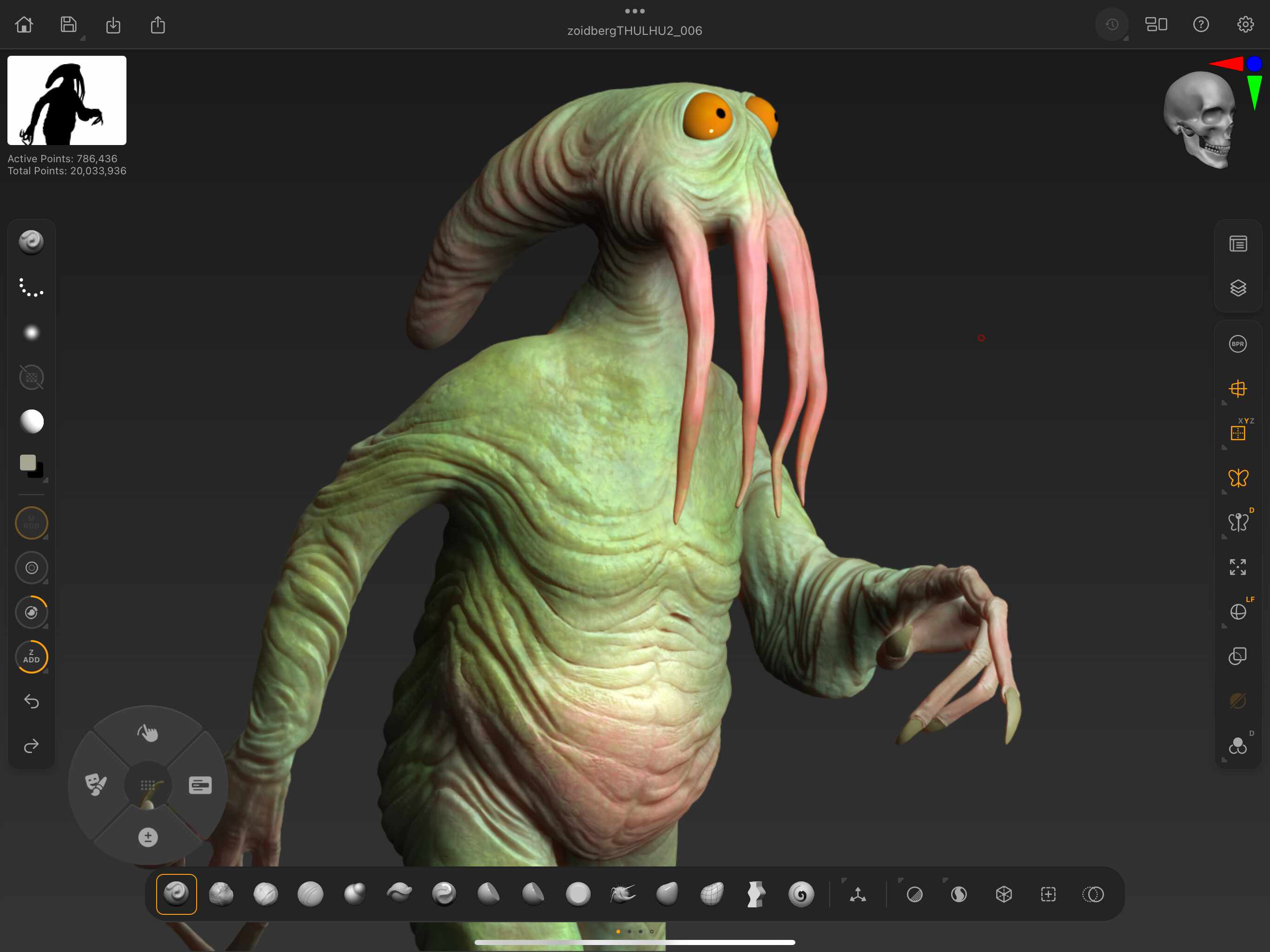Open the stroke type dotted icon
Viewport: 1270px width, 952px height.
31,288
